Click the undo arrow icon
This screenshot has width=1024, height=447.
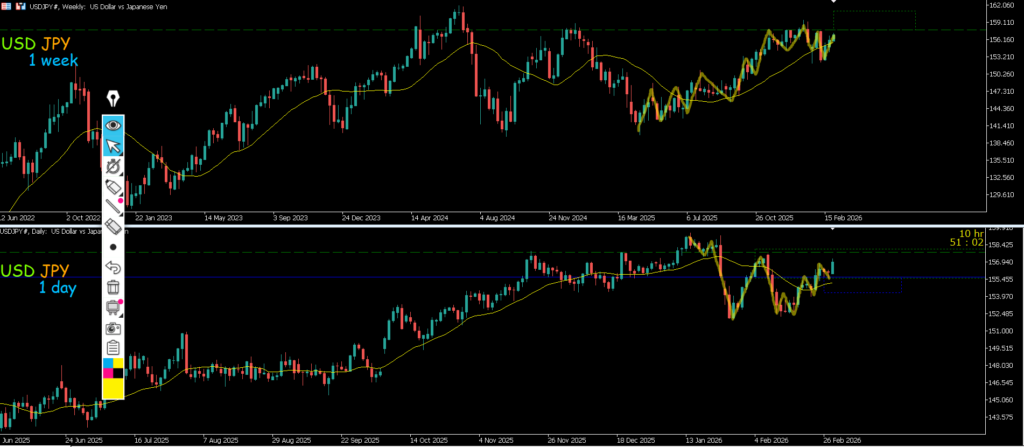tap(113, 267)
